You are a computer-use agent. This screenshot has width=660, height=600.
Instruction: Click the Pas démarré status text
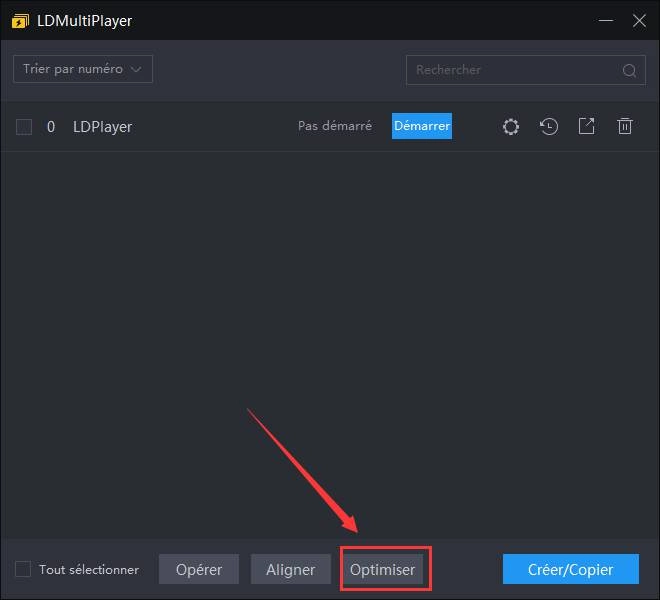(x=335, y=126)
